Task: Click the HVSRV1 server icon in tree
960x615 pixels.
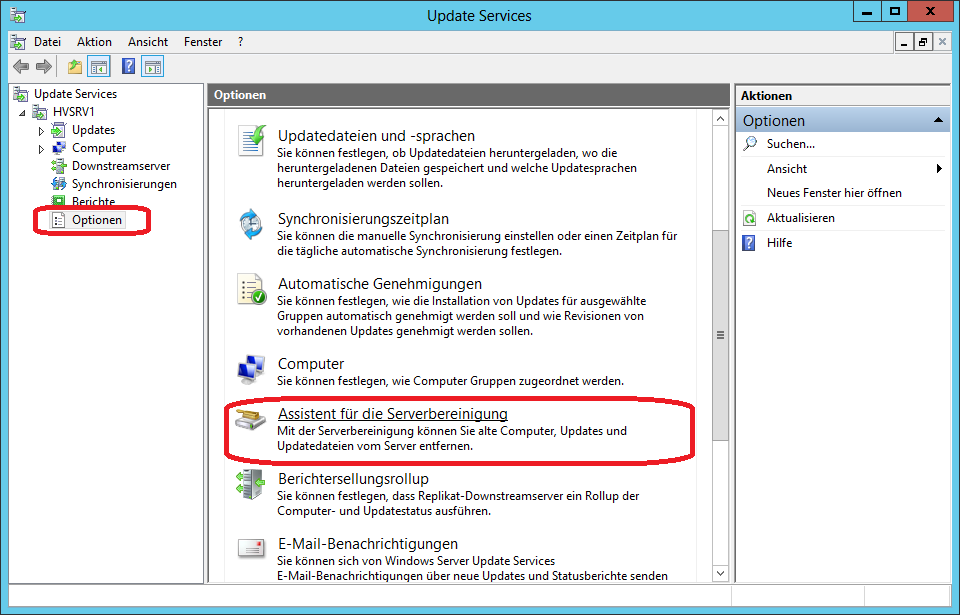Action: click(x=40, y=112)
